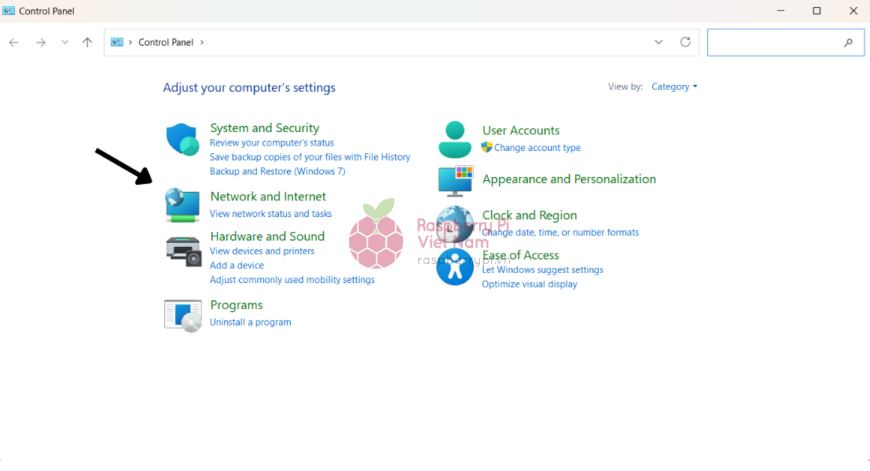Open the address bar history dropdown
Image resolution: width=870 pixels, height=471 pixels.
coord(658,42)
